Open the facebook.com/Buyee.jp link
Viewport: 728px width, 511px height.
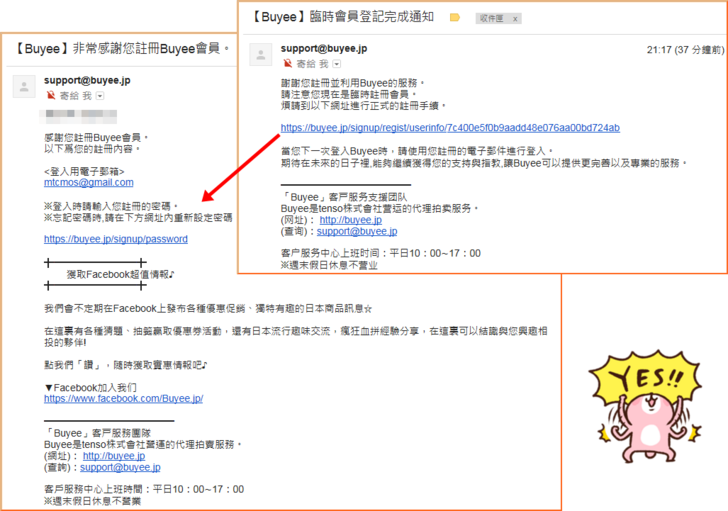pos(124,398)
